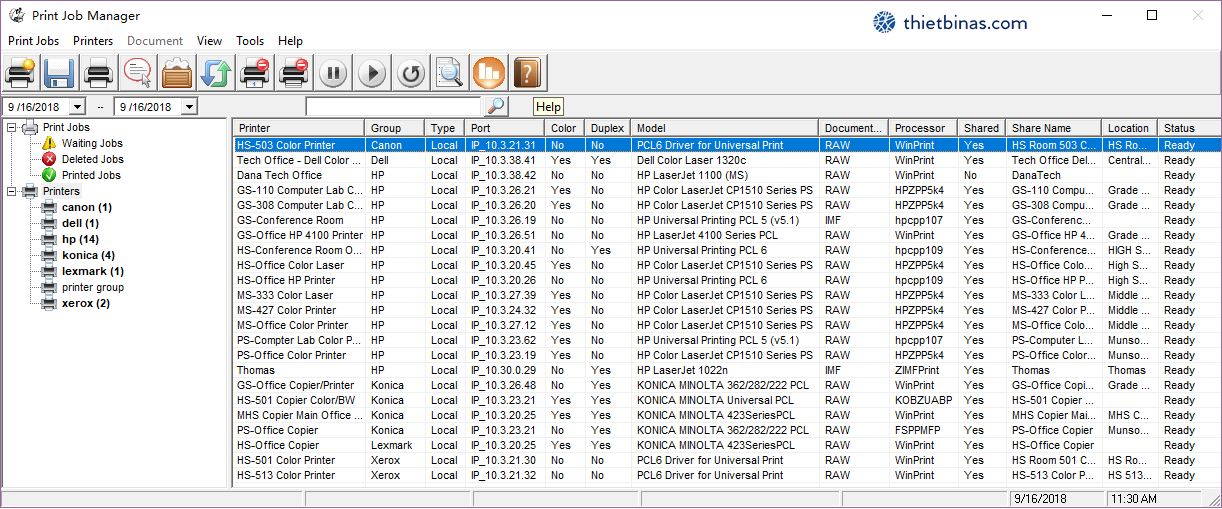Click the Help book toolbar icon
Screen dimensions: 1222x509
[x=527, y=73]
